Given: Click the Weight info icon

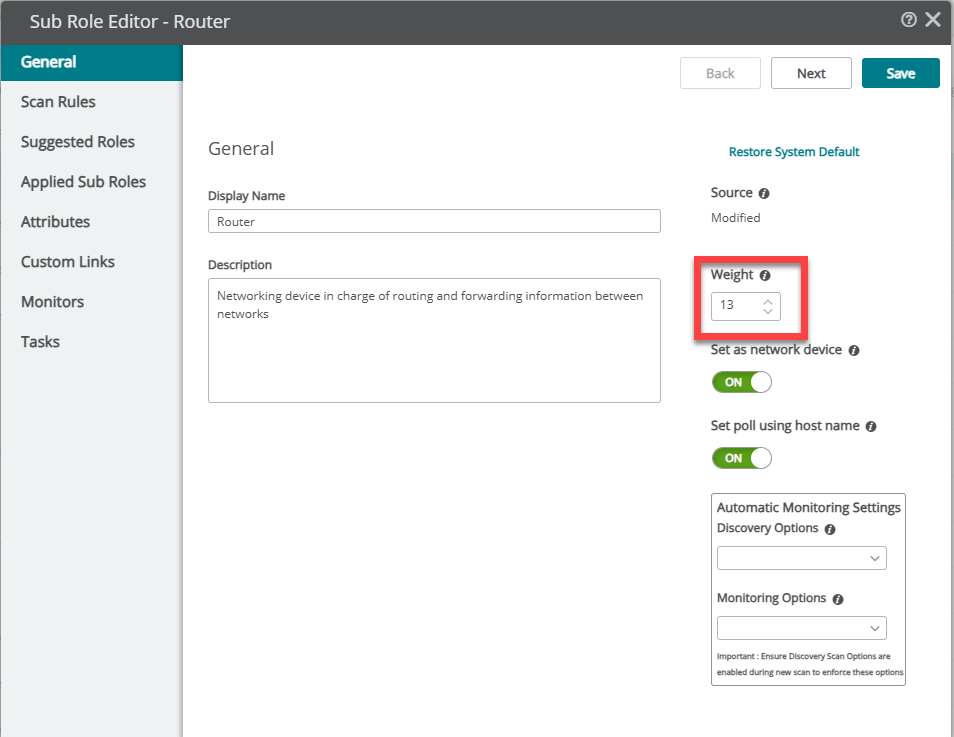Looking at the screenshot, I should tap(765, 276).
